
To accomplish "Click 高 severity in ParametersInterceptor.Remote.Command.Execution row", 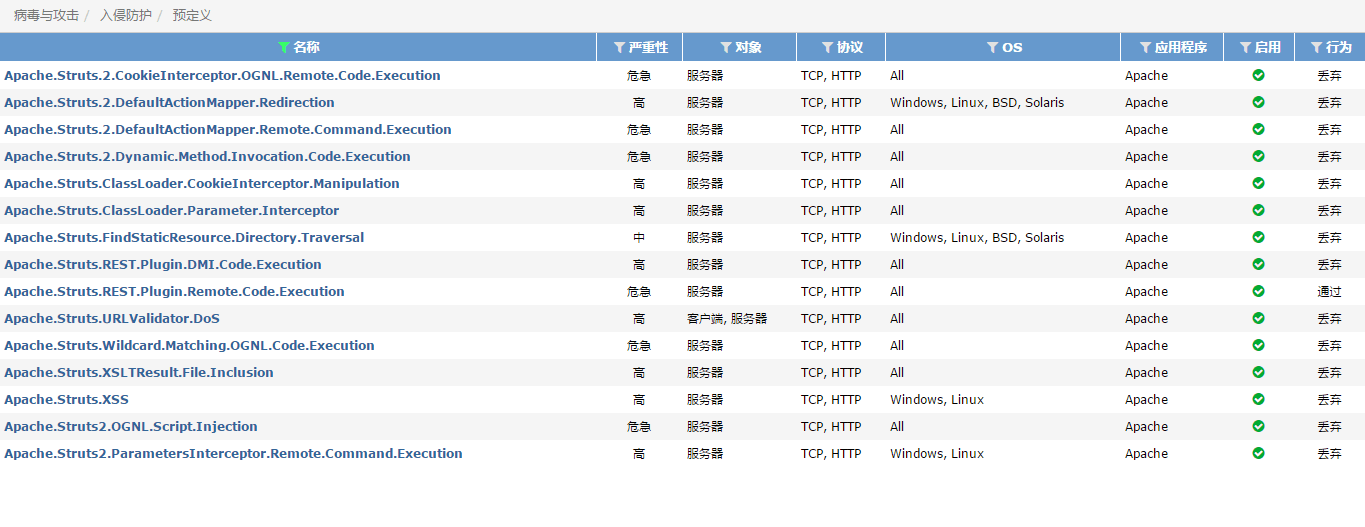I will (x=639, y=453).
